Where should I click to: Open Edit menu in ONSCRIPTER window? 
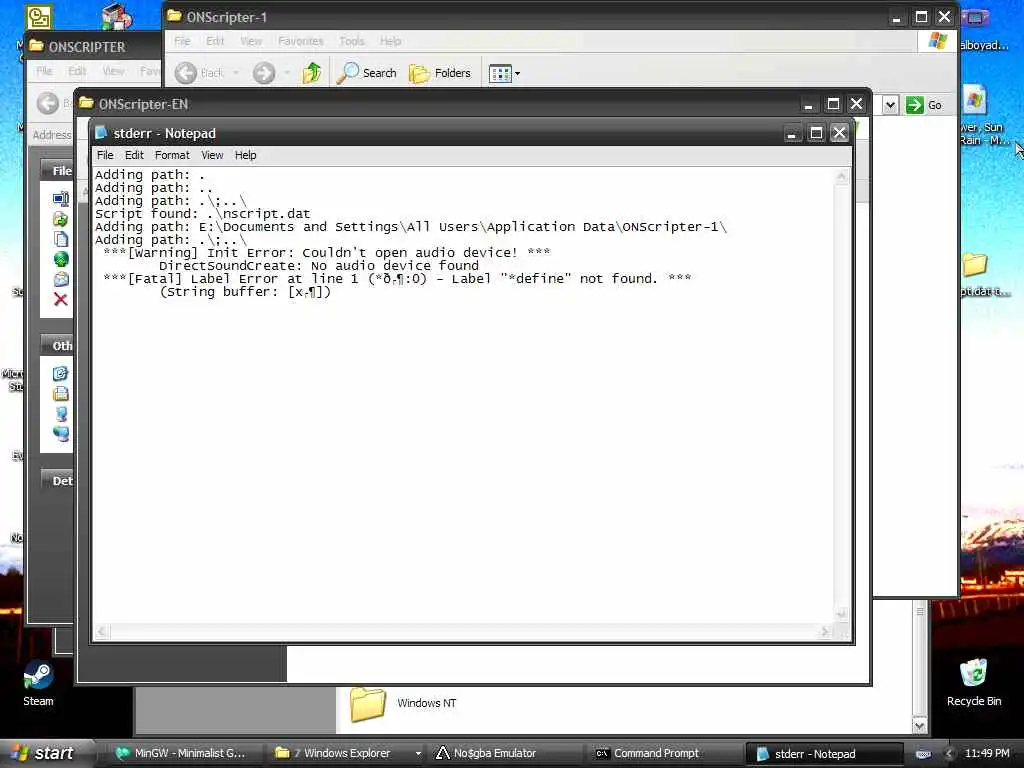pyautogui.click(x=77, y=71)
